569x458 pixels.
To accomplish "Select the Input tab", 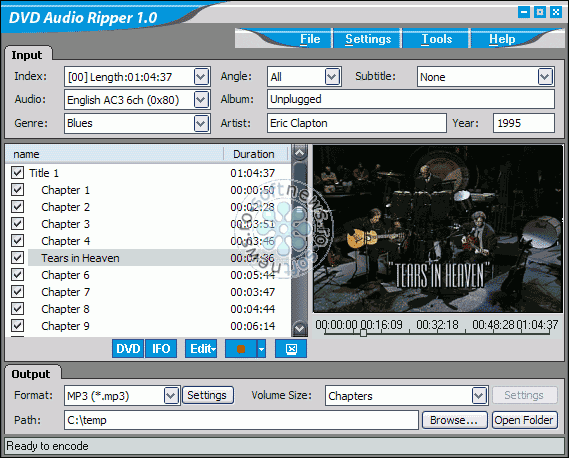I will tap(27, 55).
